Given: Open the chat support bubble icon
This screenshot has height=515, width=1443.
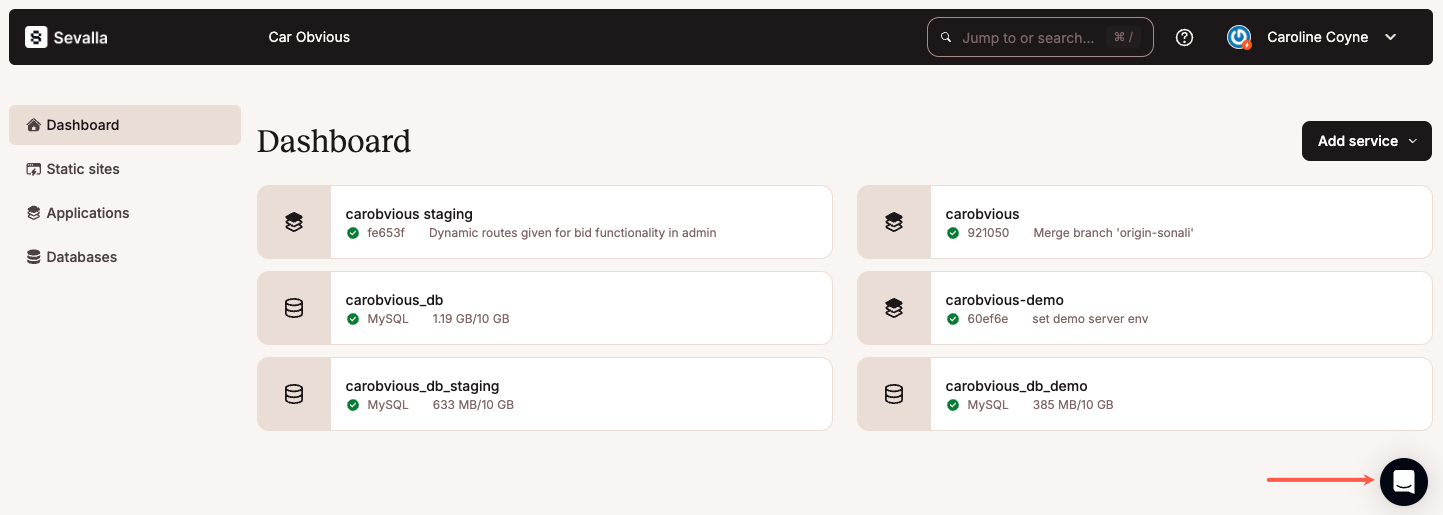Looking at the screenshot, I should coord(1403,481).
